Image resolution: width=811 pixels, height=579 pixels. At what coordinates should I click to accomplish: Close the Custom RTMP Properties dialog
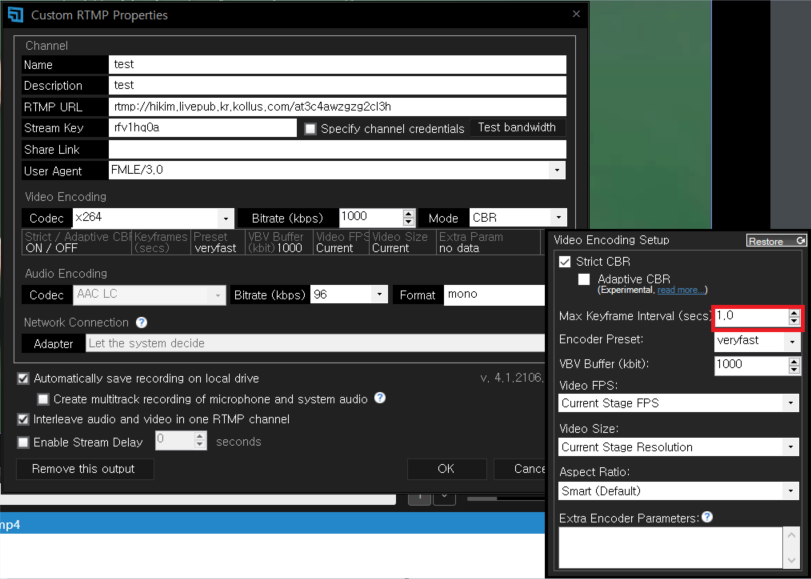click(575, 15)
